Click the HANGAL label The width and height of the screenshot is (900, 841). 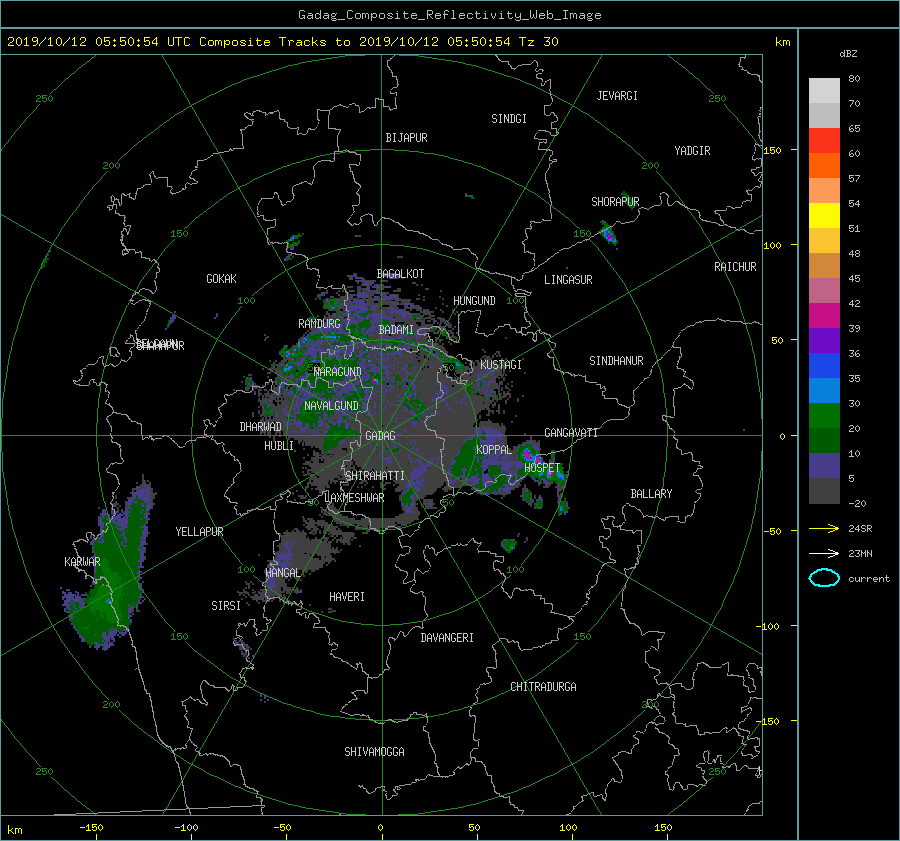[x=283, y=573]
